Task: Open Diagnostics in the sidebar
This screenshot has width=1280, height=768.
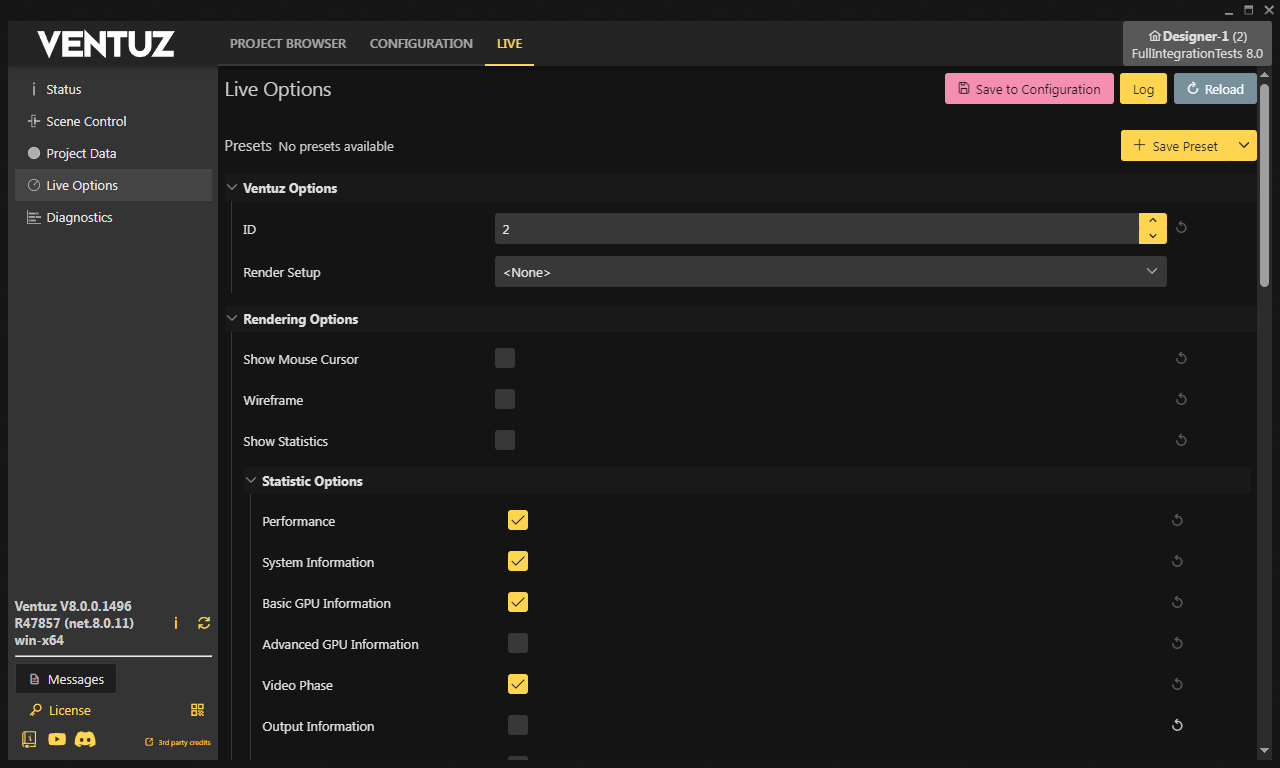Action: tap(79, 217)
